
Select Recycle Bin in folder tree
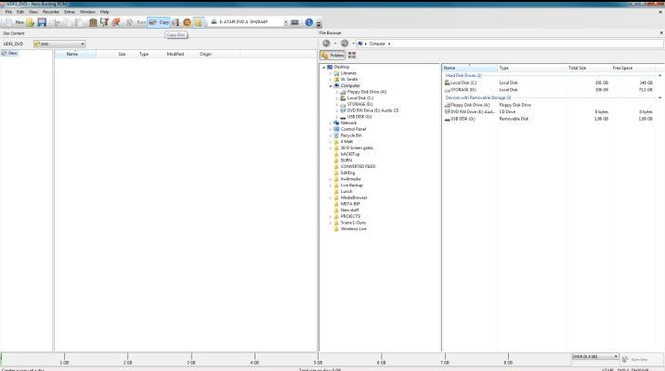click(351, 136)
